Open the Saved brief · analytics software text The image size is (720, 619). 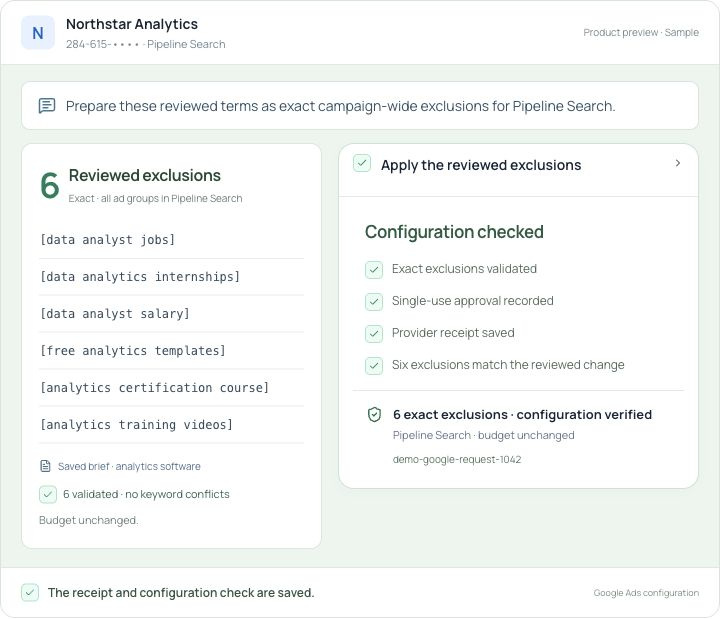(x=129, y=467)
